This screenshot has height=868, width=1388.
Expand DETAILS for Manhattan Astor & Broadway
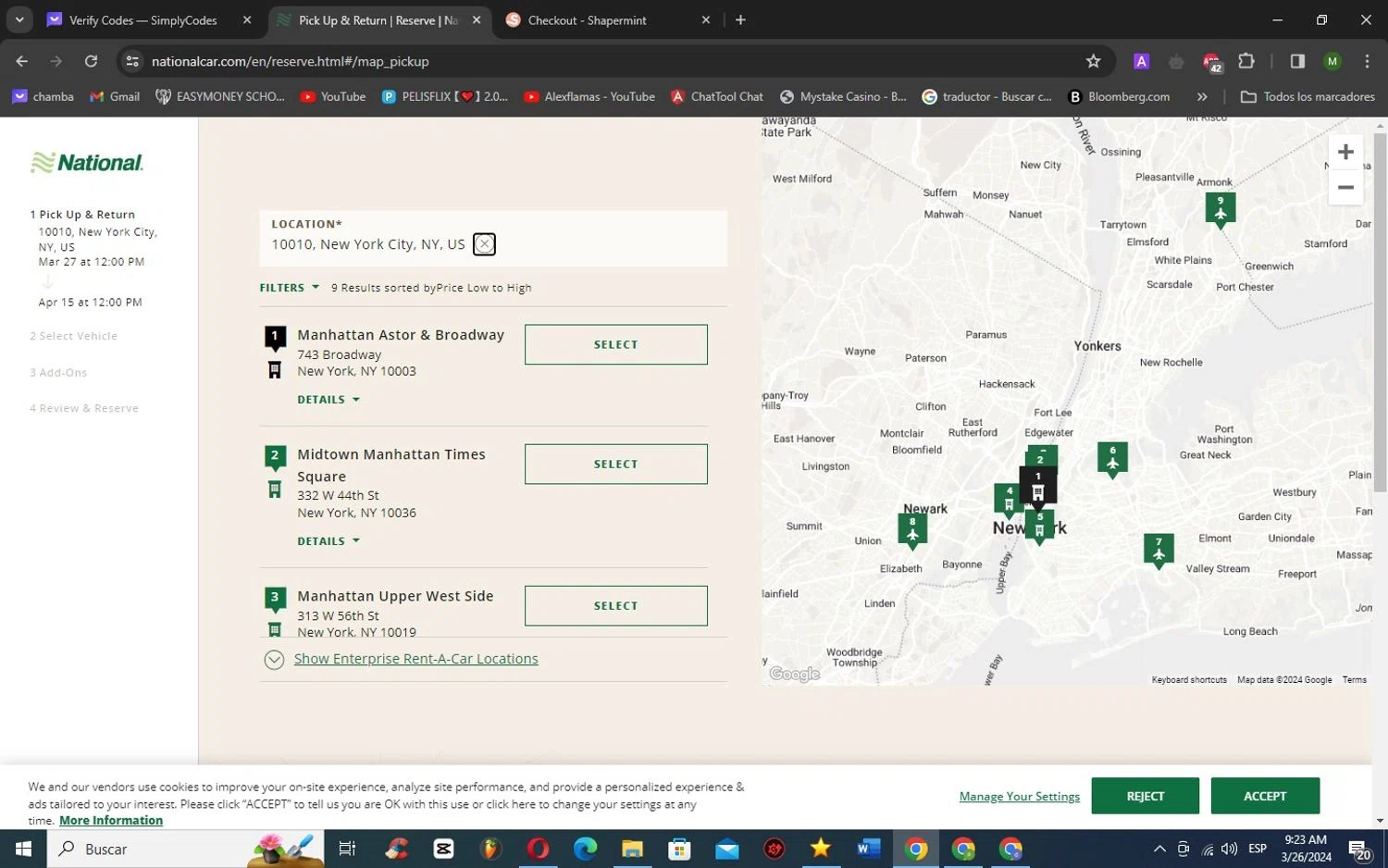[x=328, y=400]
